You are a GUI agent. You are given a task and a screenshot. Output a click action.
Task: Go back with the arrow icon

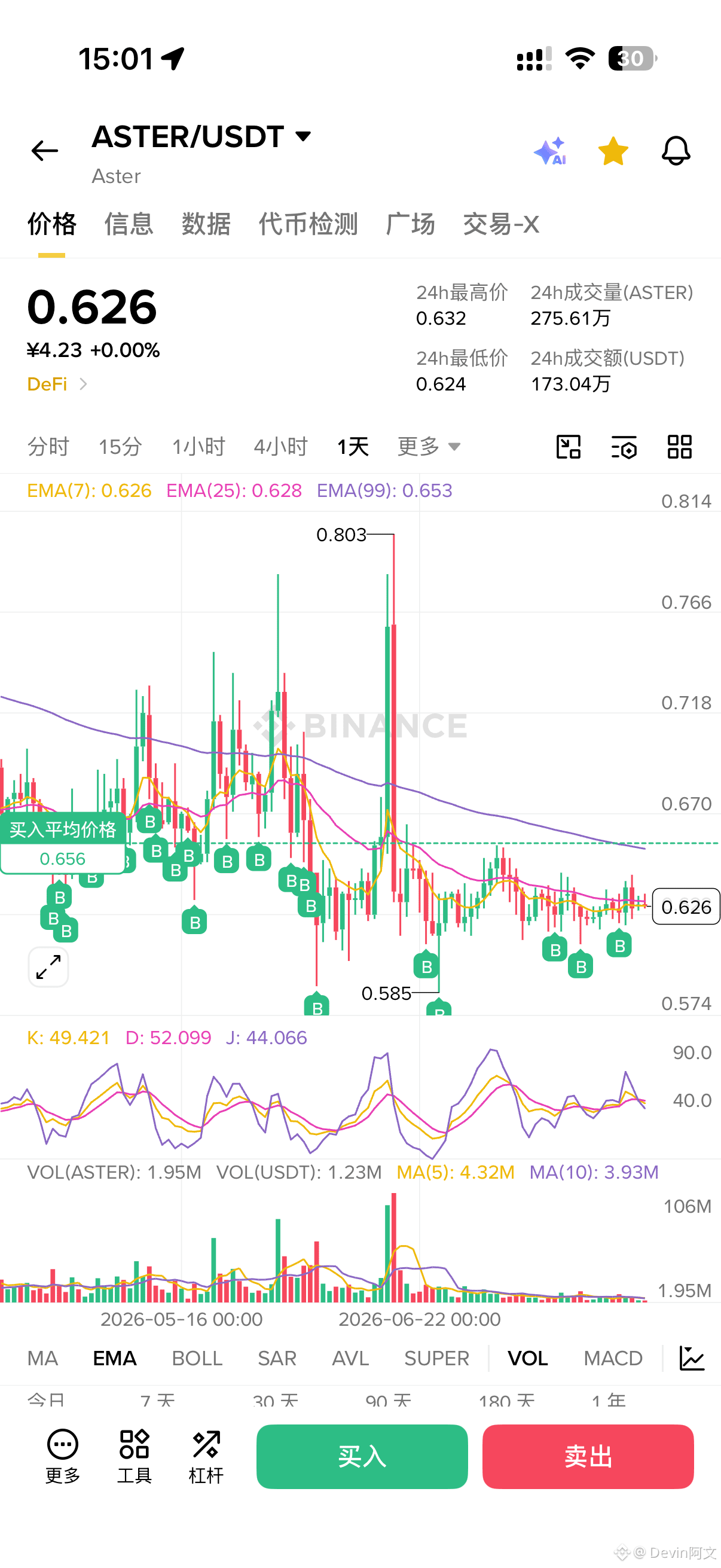[x=44, y=150]
